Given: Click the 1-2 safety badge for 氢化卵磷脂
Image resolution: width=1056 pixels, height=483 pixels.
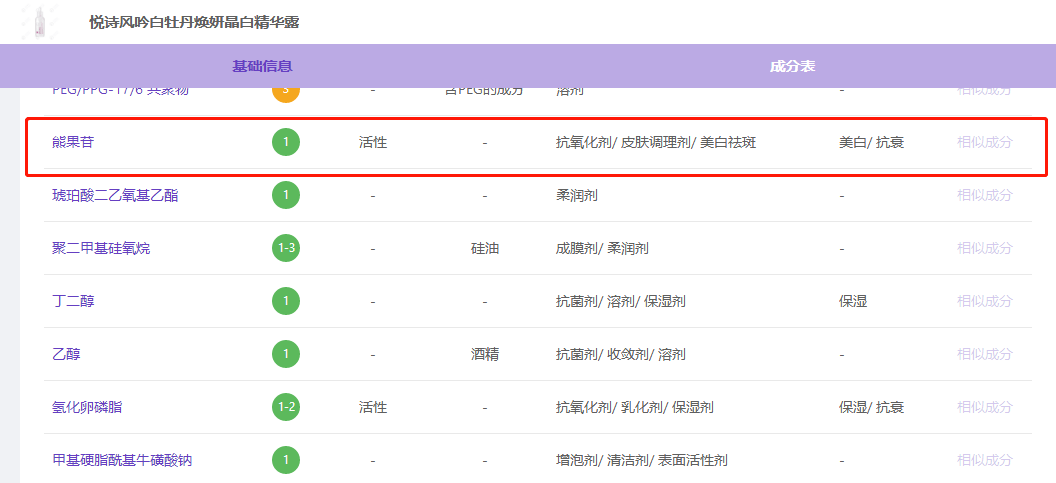Looking at the screenshot, I should [x=286, y=407].
